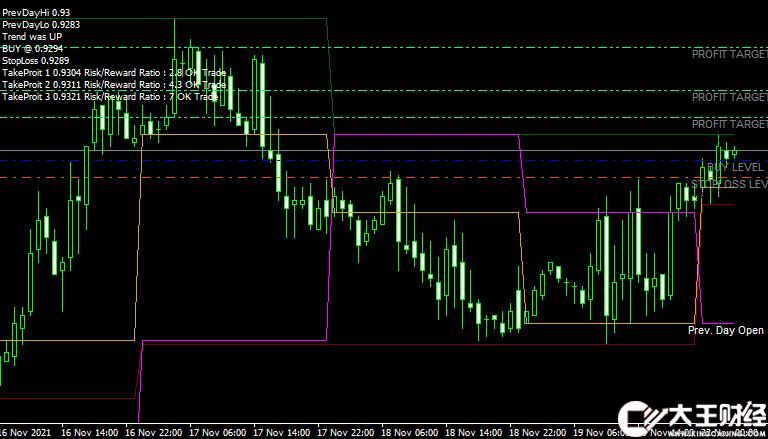Click the "PrevDayLo 0.9283" info line
The width and height of the screenshot is (768, 439).
pos(41,24)
